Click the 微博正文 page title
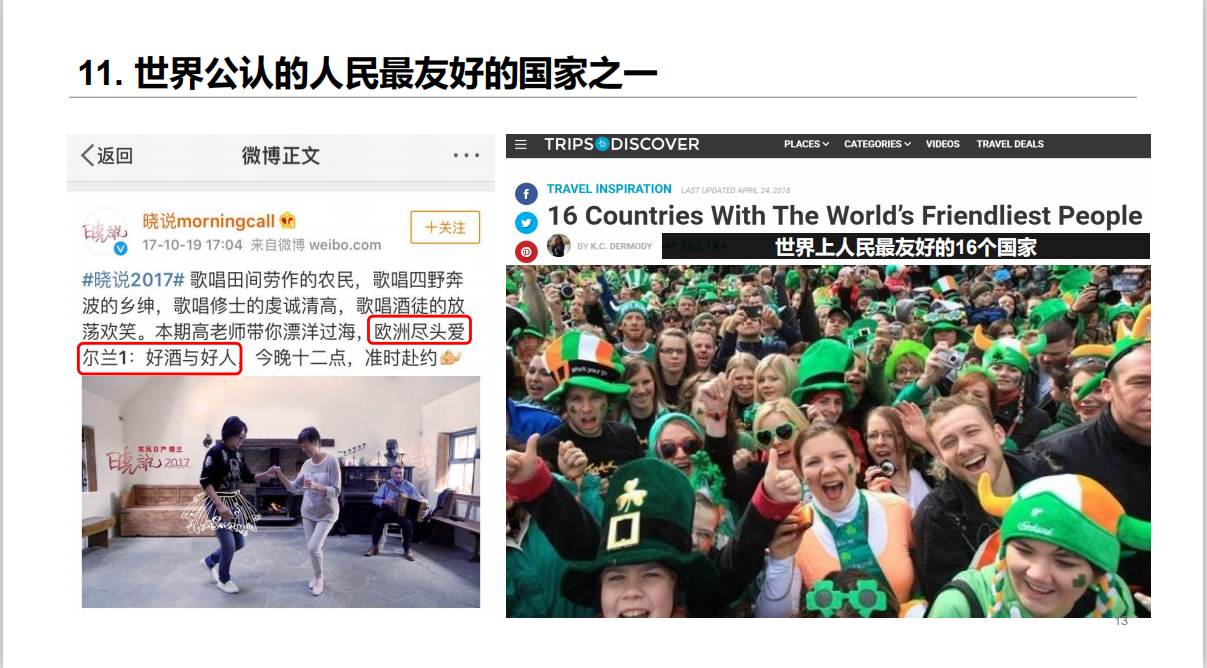1207x668 pixels. pos(281,156)
